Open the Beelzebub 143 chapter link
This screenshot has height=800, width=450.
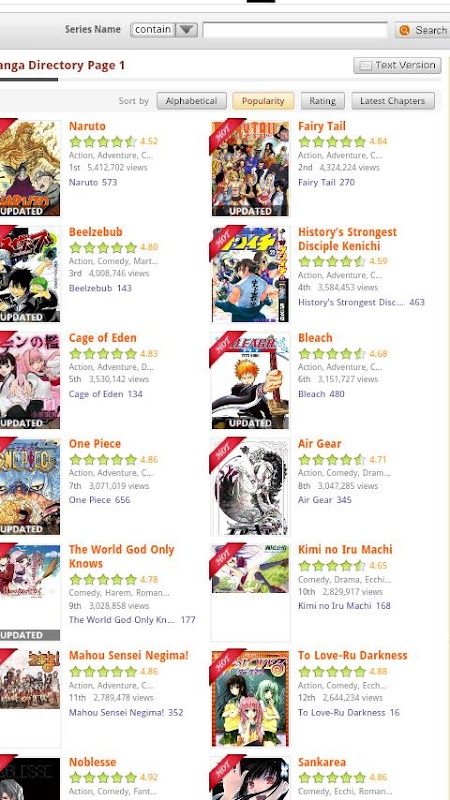click(100, 288)
